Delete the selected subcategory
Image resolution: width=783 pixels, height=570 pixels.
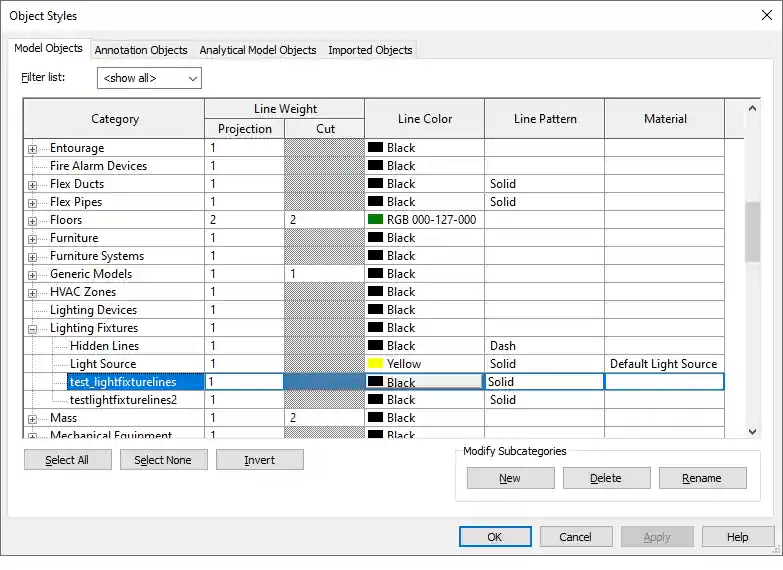[606, 478]
